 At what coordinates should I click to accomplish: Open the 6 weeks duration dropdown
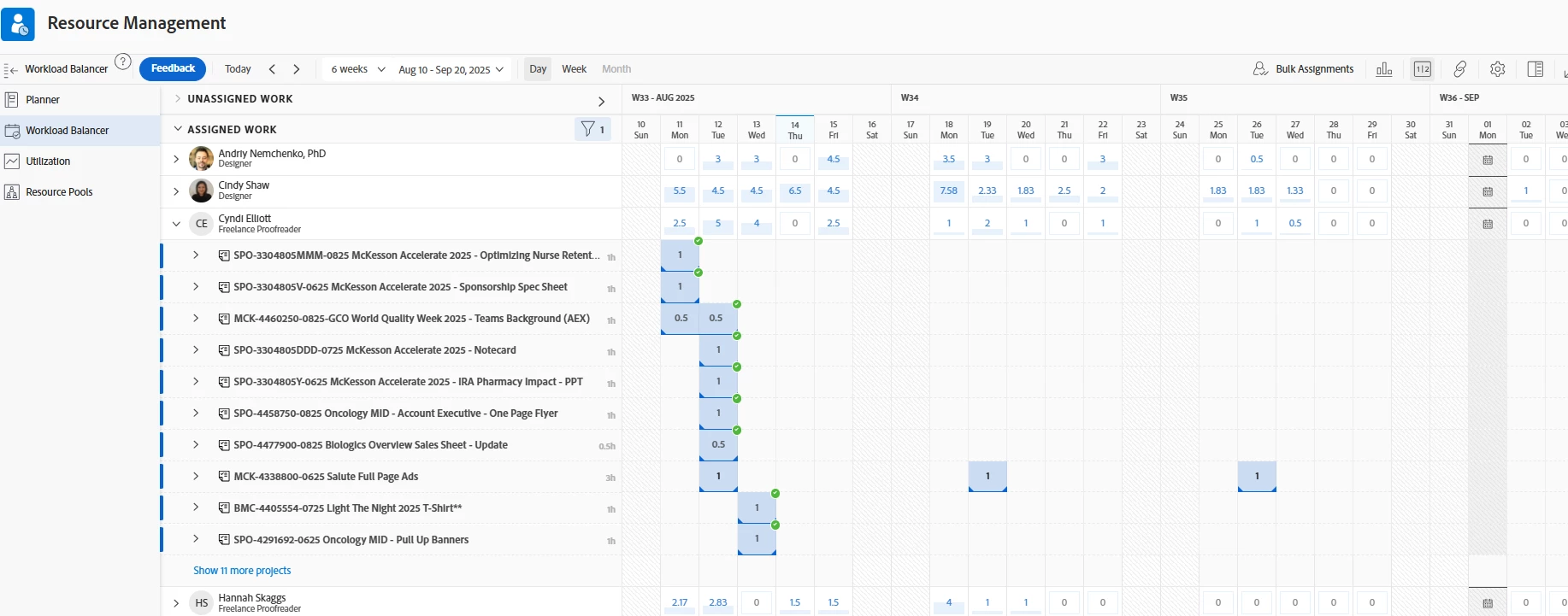click(x=358, y=69)
